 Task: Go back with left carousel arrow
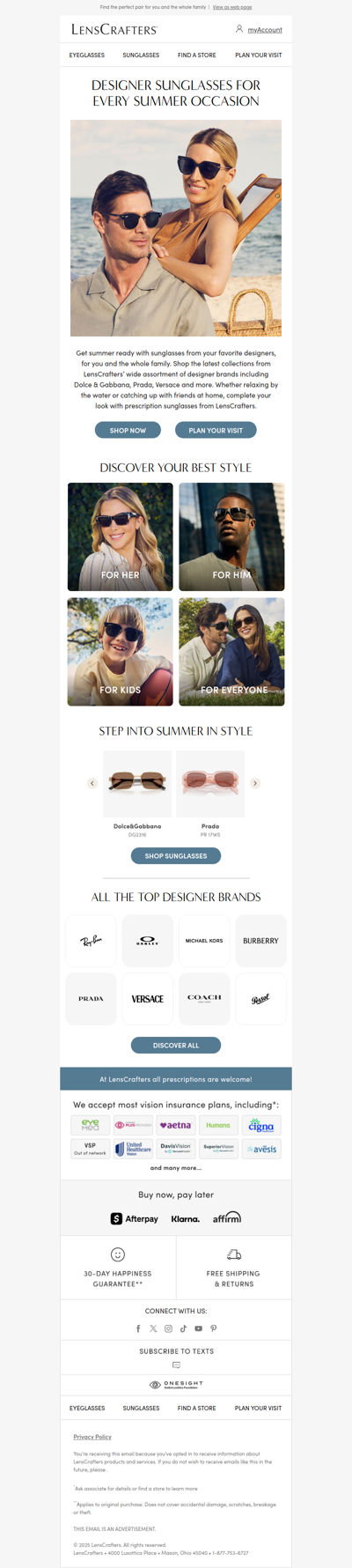pyautogui.click(x=92, y=783)
